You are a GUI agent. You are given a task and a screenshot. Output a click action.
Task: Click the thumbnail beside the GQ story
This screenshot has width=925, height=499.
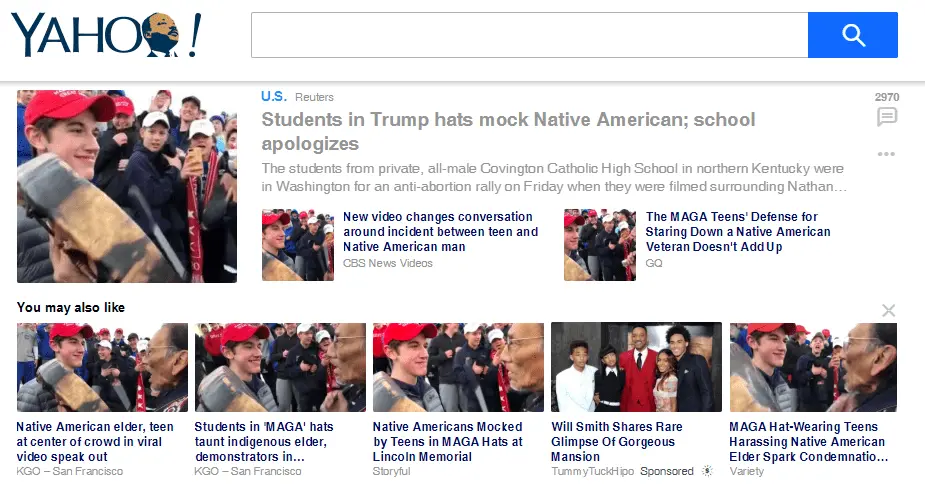click(600, 245)
